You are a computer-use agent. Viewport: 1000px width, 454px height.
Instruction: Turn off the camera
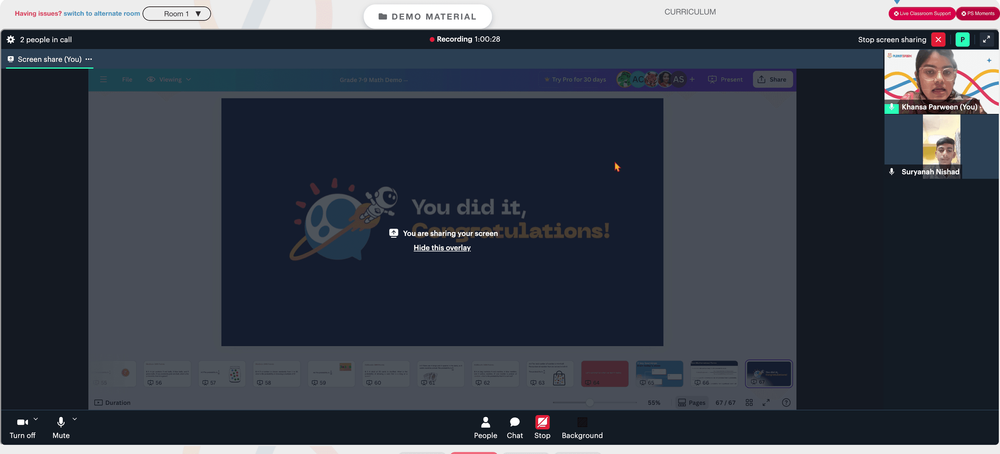(22, 428)
